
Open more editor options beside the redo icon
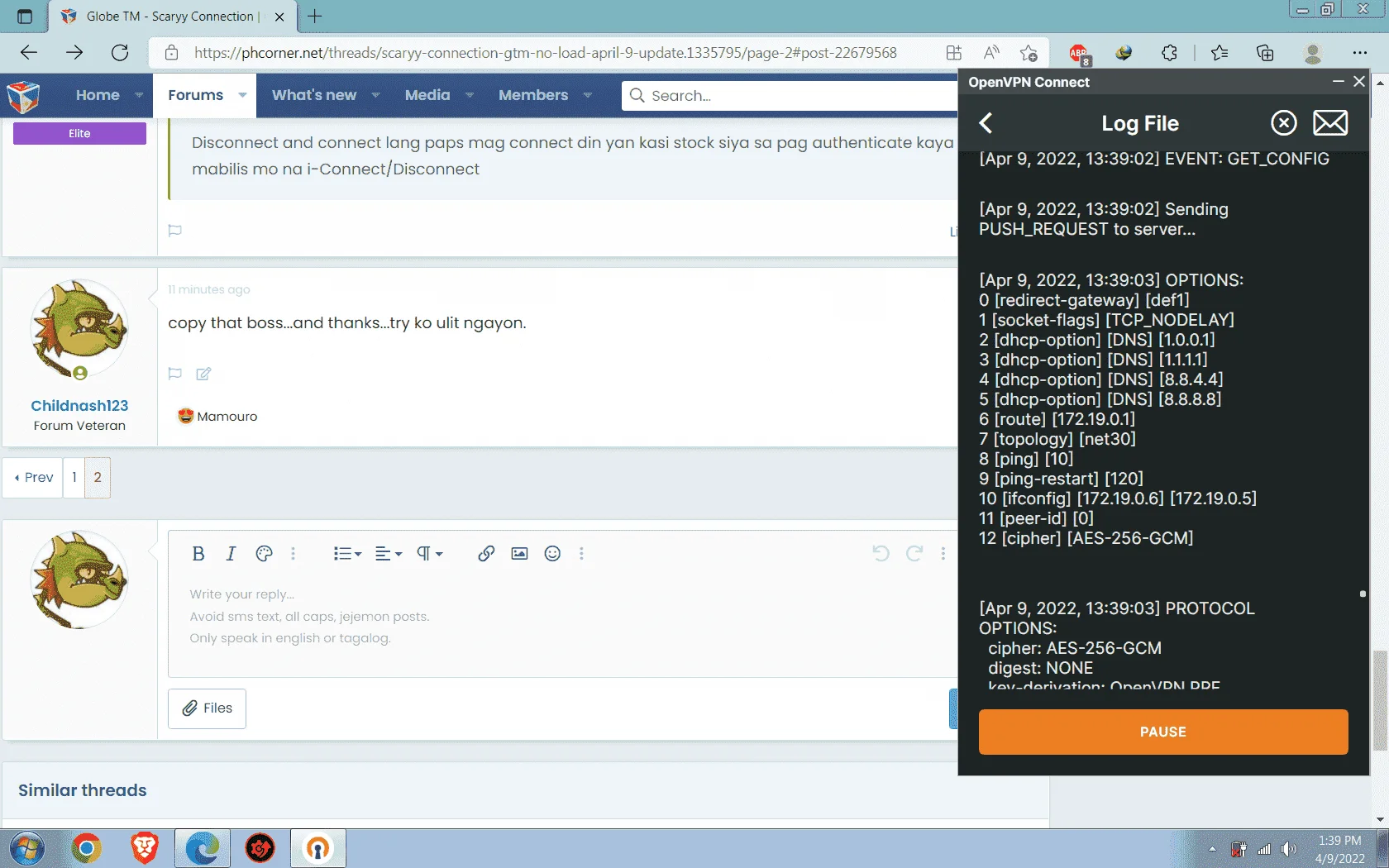pyautogui.click(x=943, y=553)
